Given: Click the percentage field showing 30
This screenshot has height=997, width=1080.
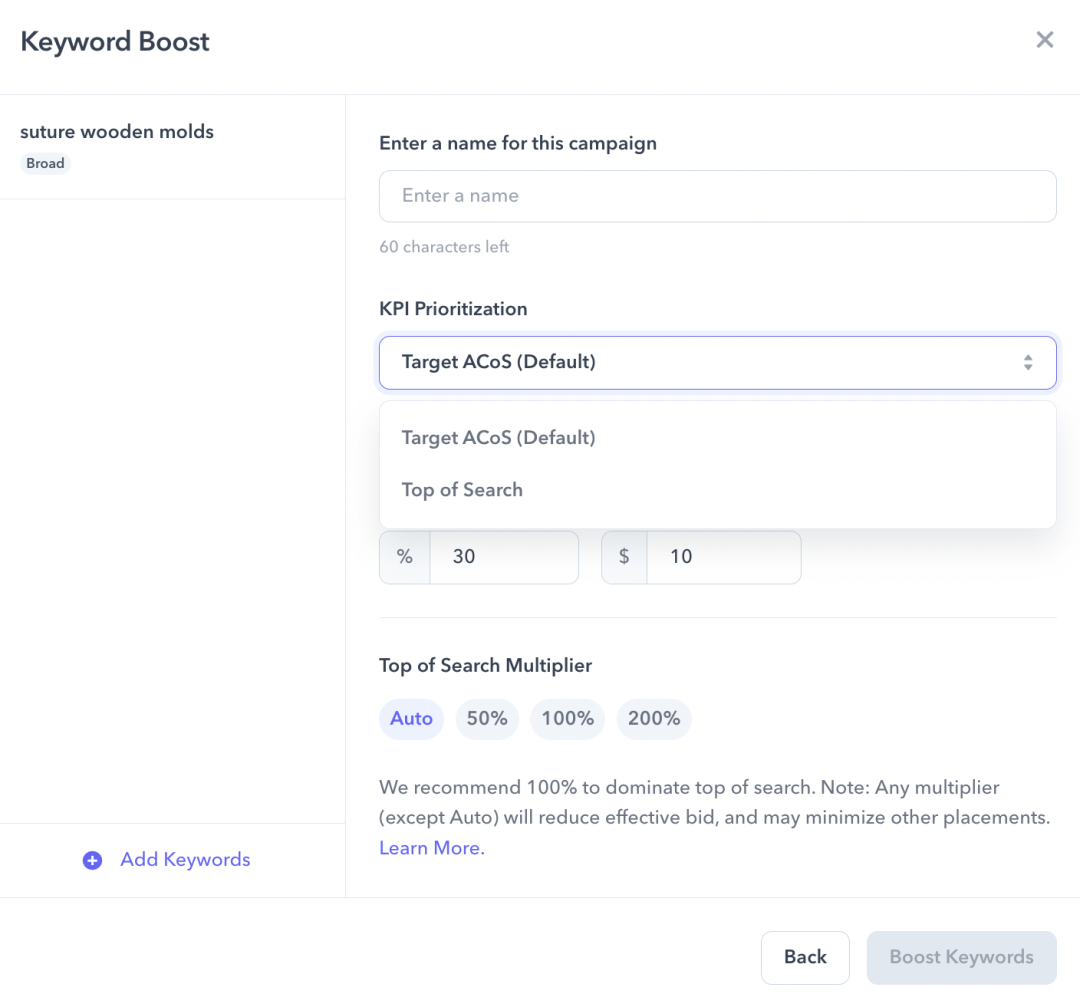Looking at the screenshot, I should coord(503,557).
